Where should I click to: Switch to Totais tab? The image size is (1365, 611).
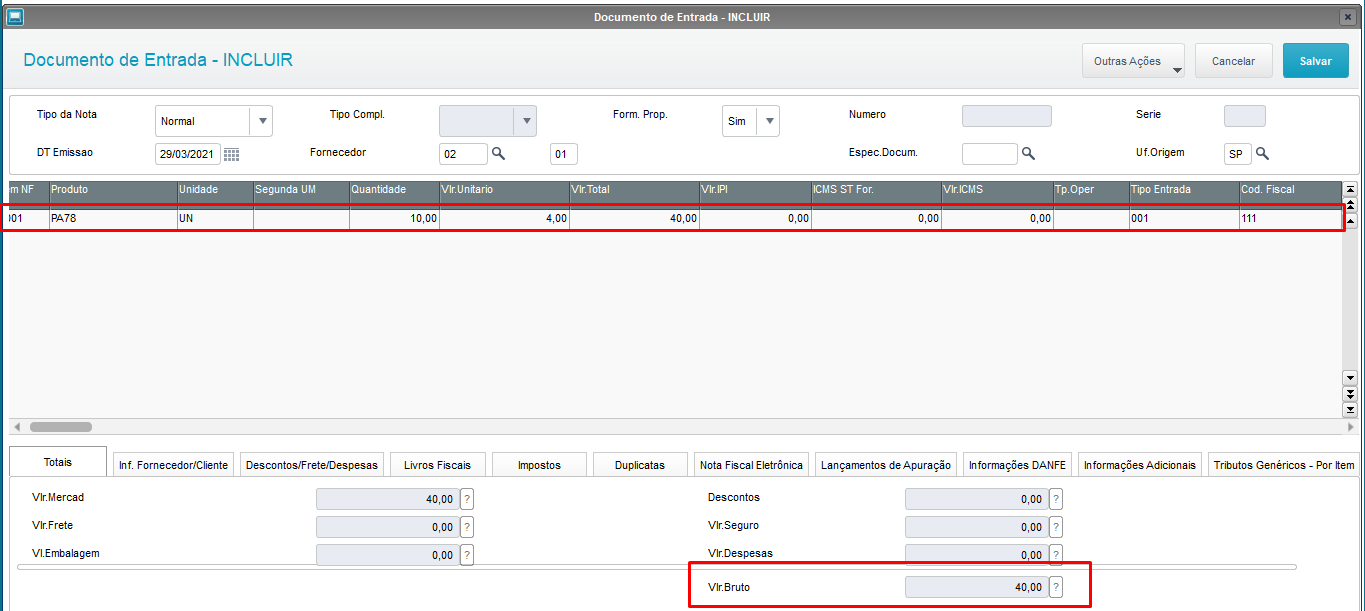tap(57, 463)
